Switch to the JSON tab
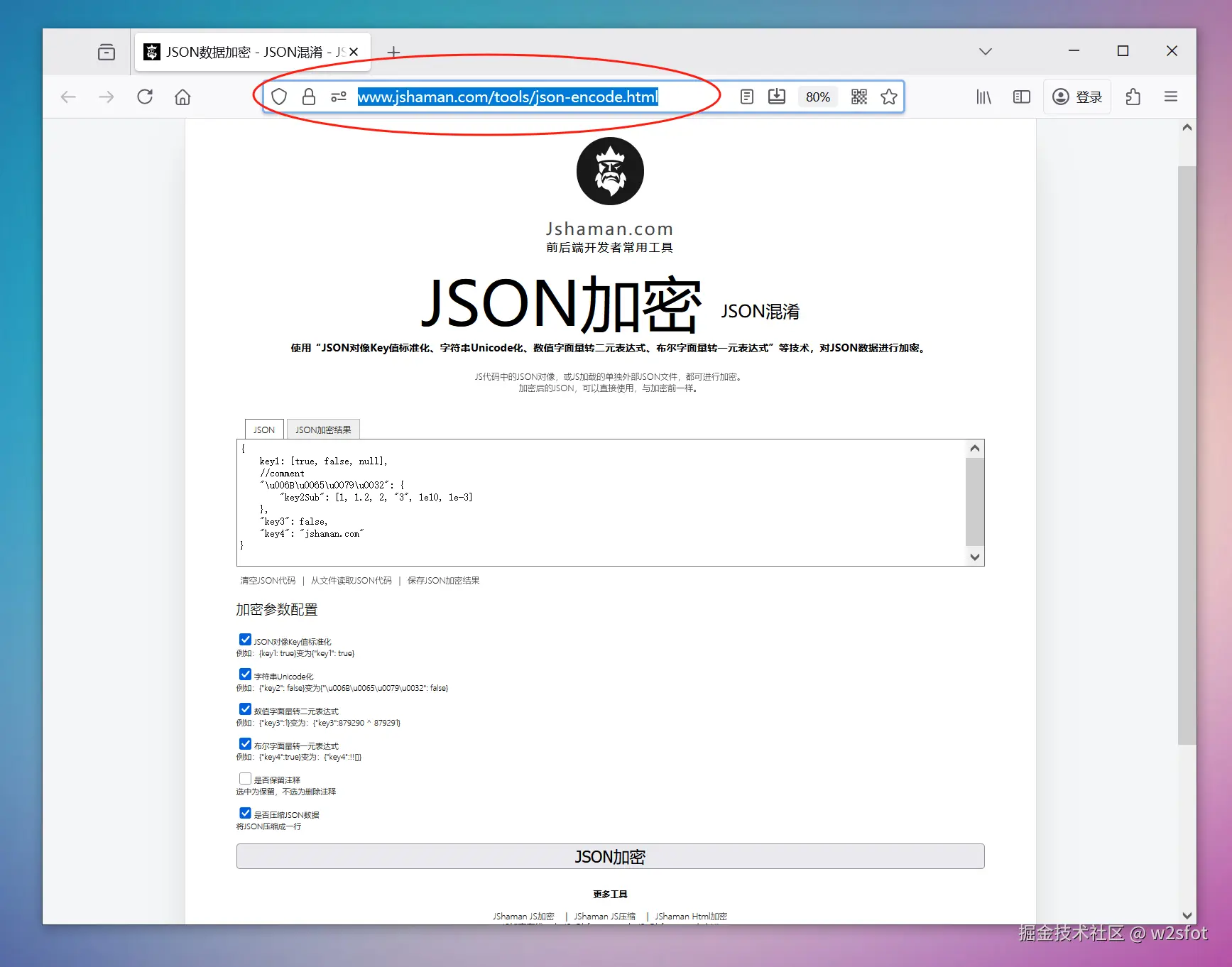Viewport: 1232px width, 967px height. pyautogui.click(x=264, y=430)
